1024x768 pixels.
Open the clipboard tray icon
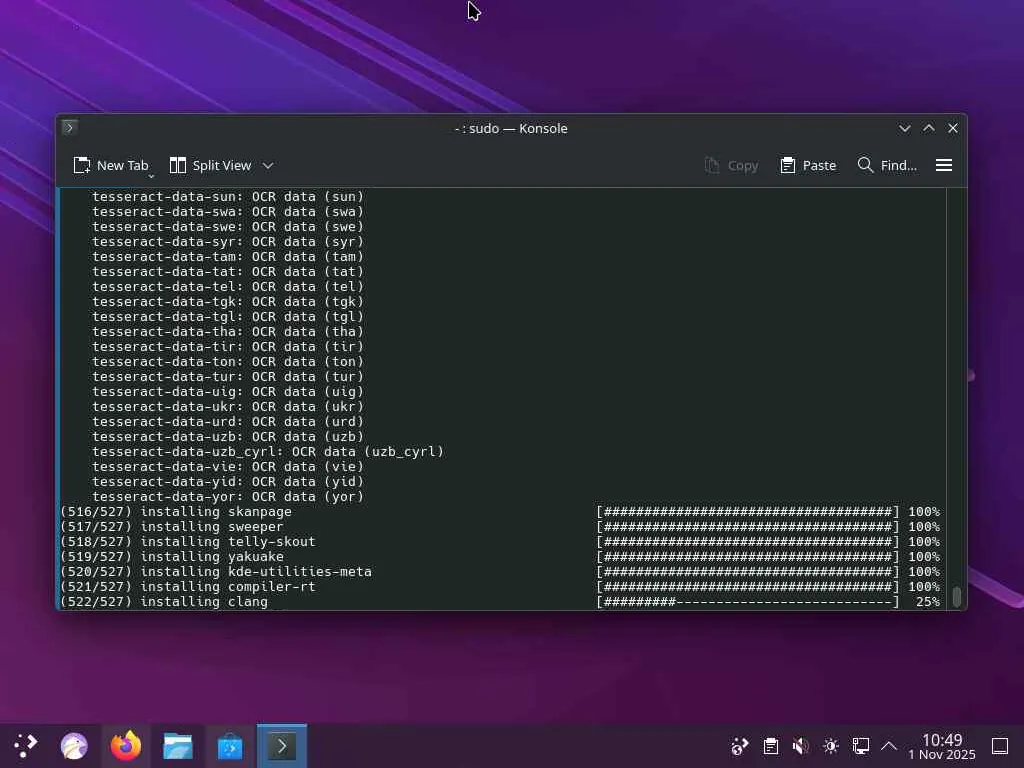771,746
